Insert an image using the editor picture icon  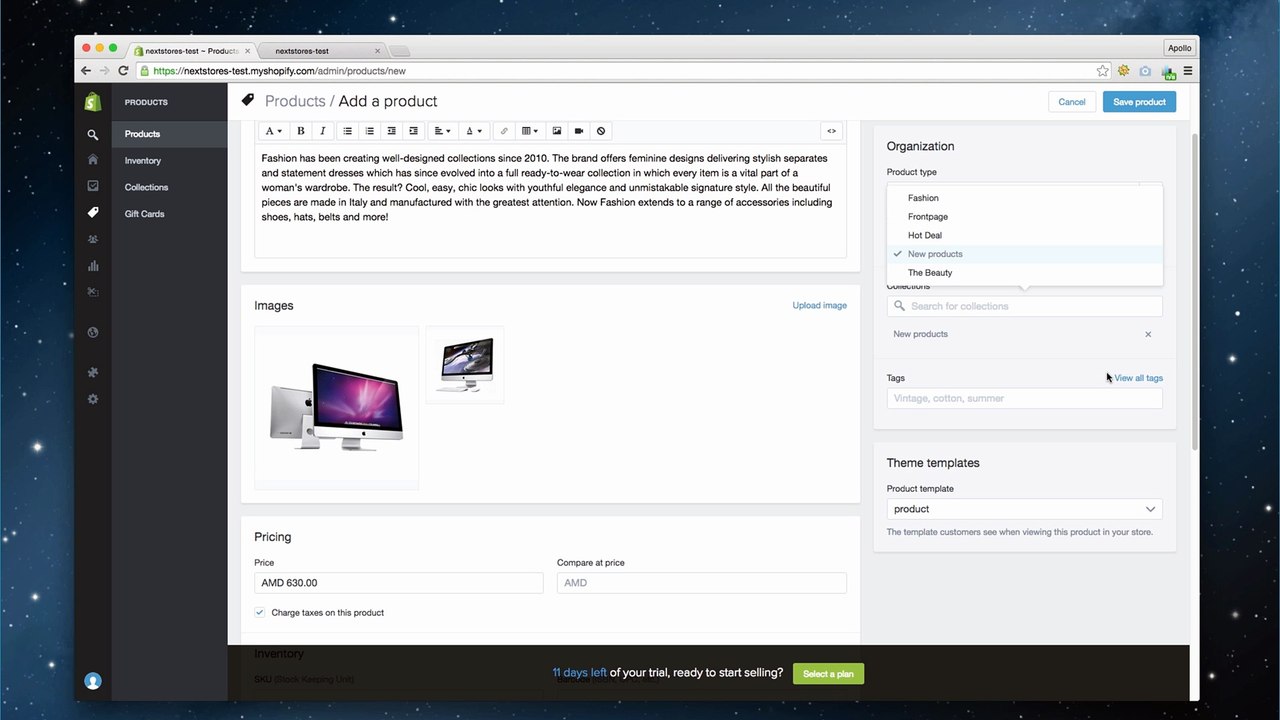[x=557, y=131]
